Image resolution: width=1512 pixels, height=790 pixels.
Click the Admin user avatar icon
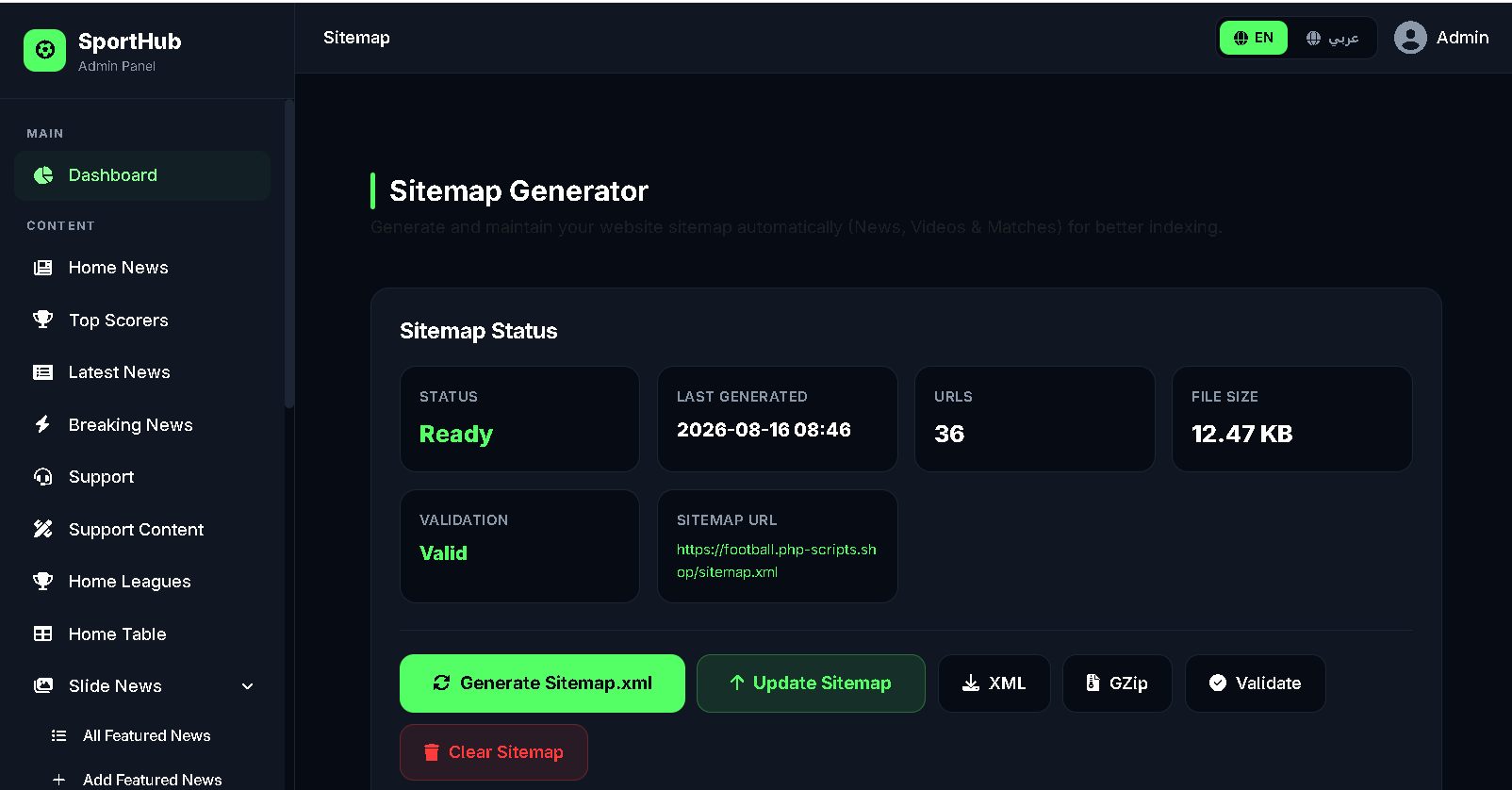(x=1410, y=38)
